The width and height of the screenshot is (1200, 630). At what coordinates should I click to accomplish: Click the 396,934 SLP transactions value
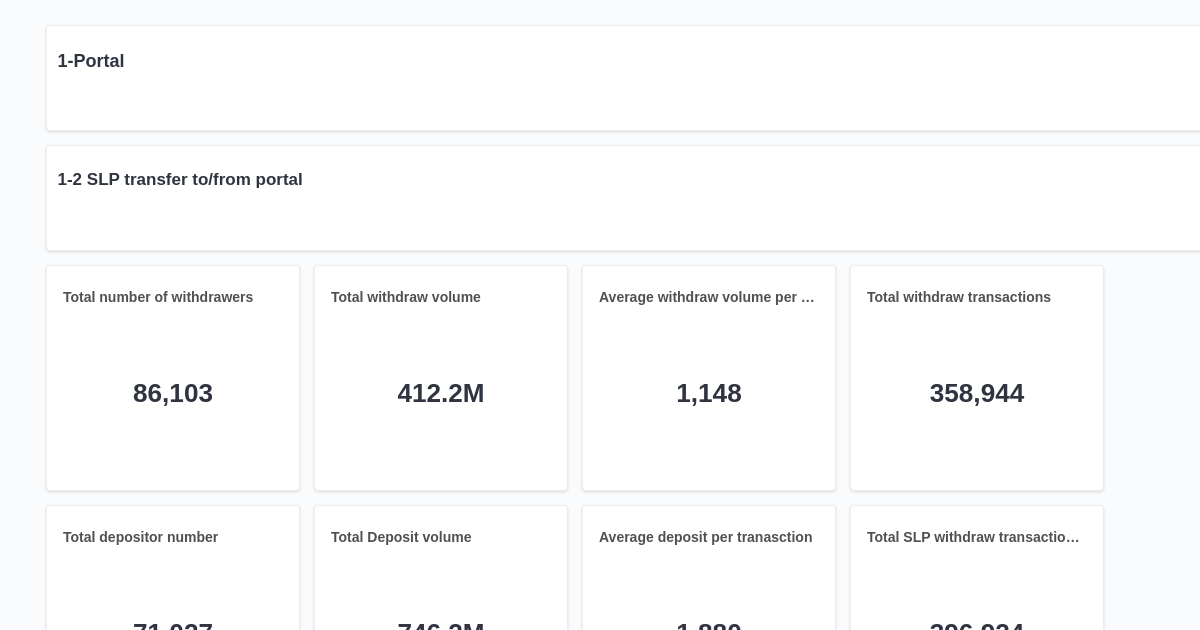tap(977, 628)
